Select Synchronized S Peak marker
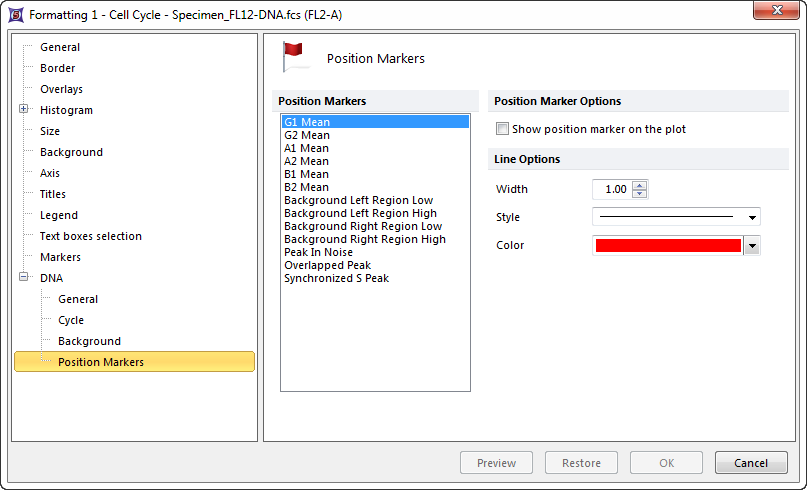The image size is (807, 490). [x=336, y=278]
